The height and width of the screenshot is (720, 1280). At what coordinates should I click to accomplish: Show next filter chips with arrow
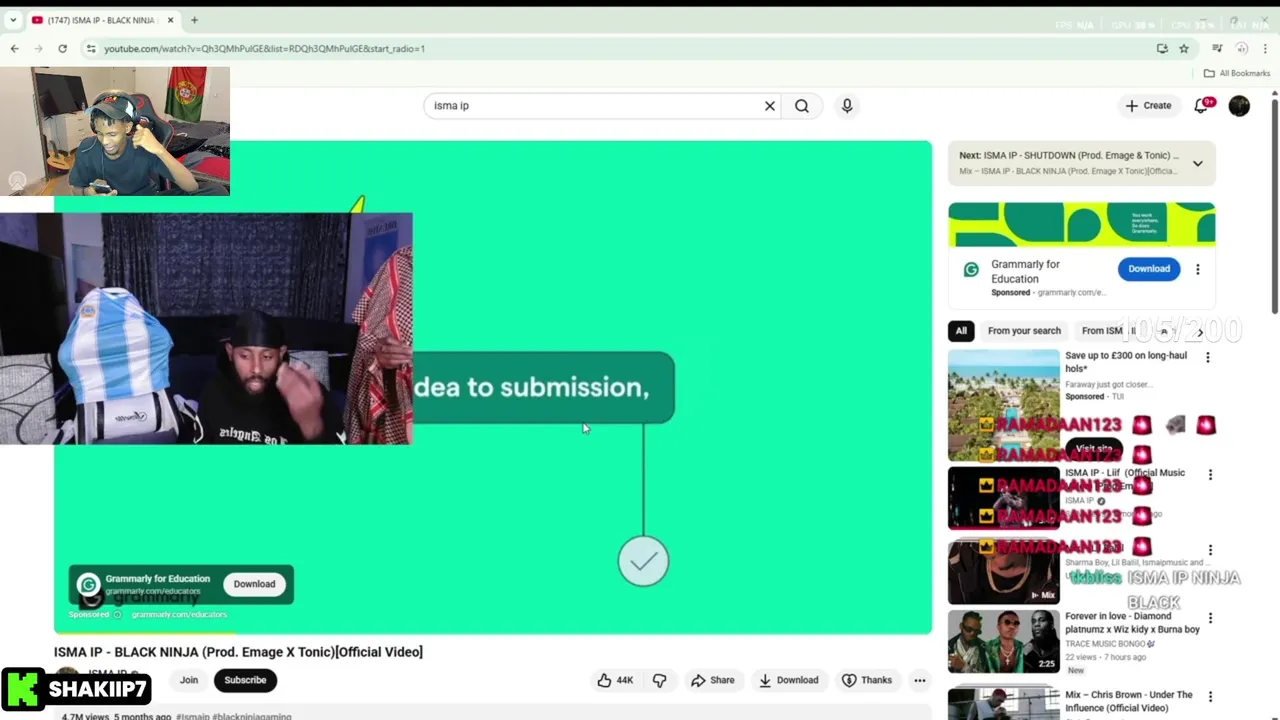(1200, 332)
